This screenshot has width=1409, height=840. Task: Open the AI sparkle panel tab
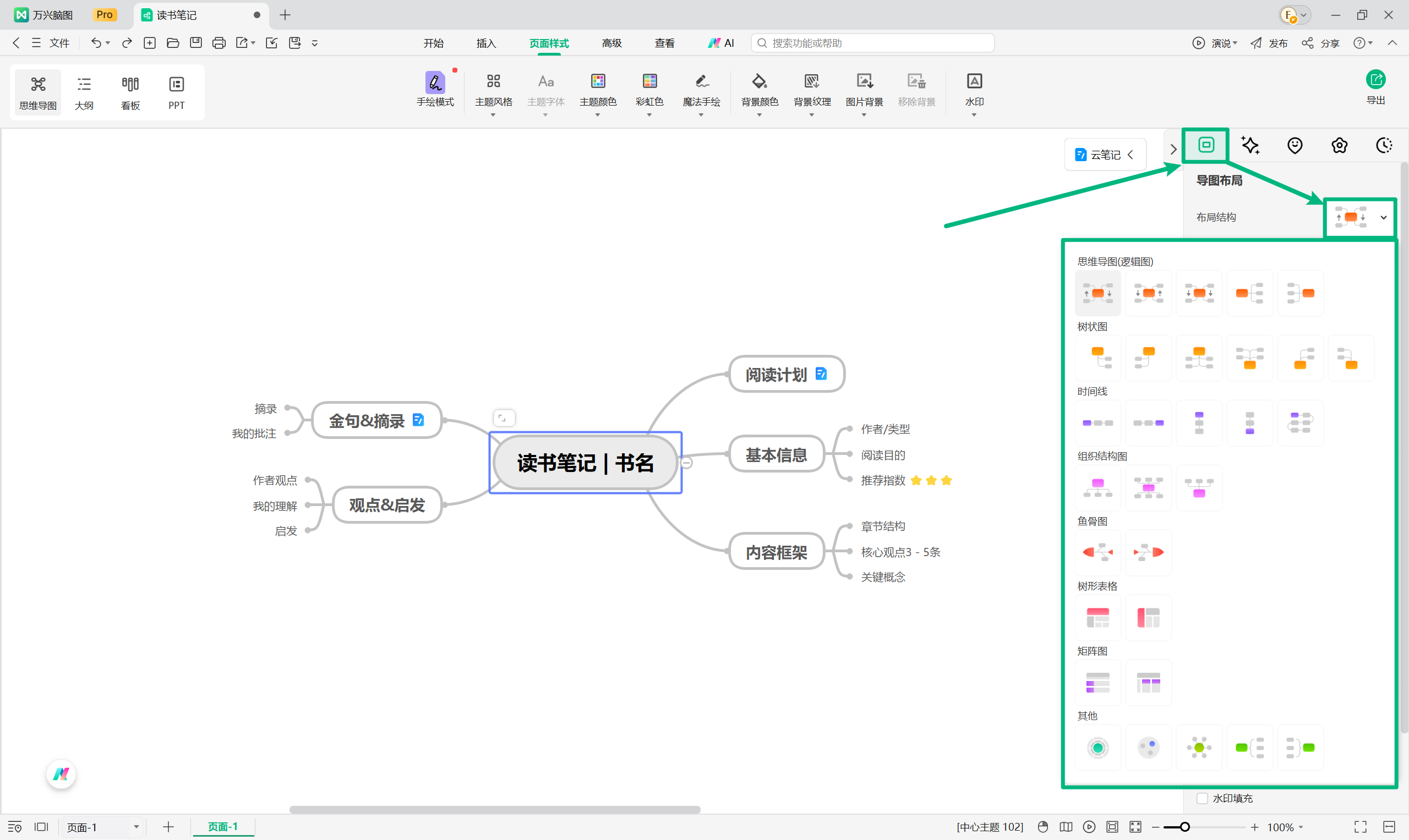(1250, 145)
